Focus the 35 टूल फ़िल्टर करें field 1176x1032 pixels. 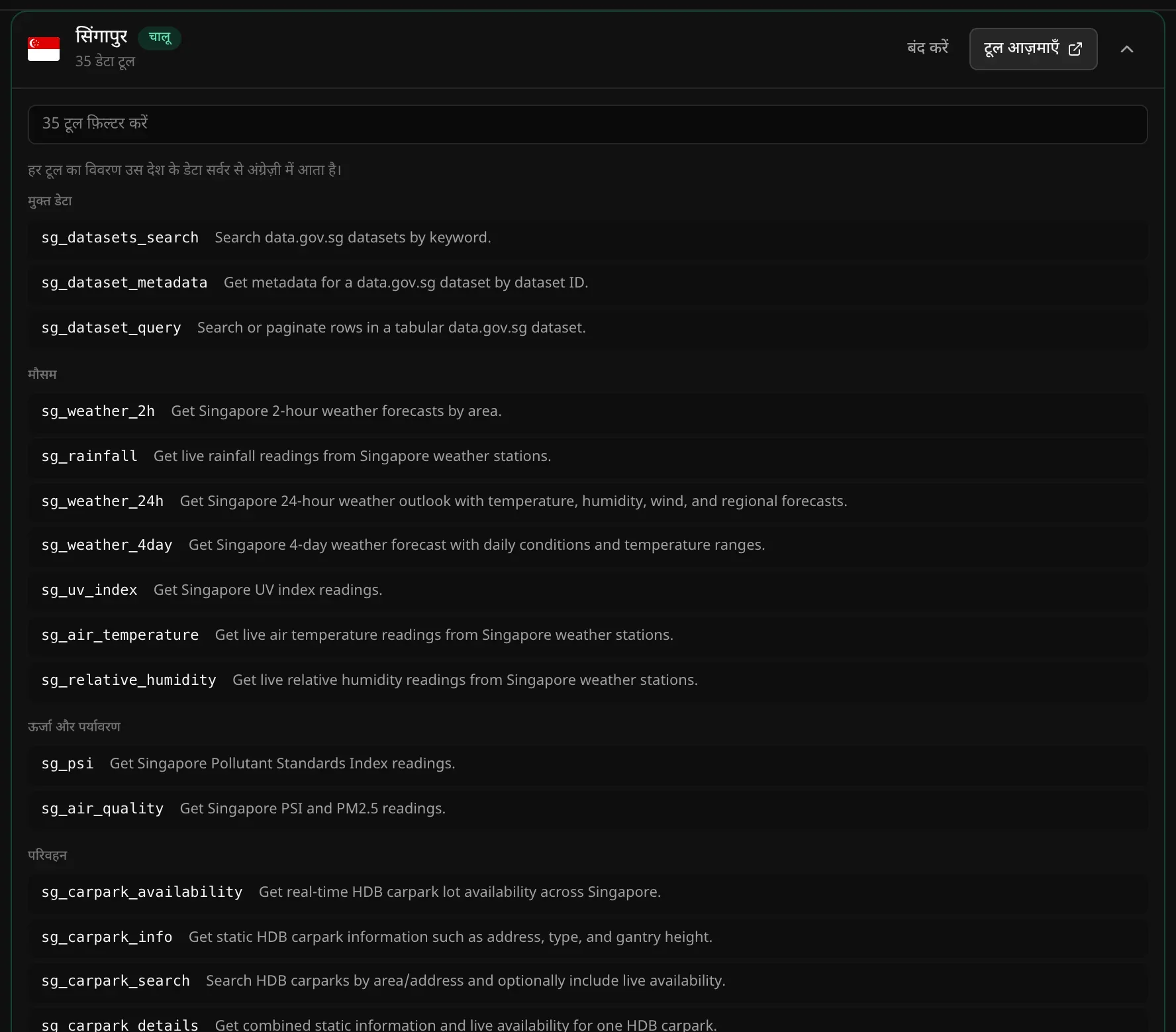click(x=587, y=124)
